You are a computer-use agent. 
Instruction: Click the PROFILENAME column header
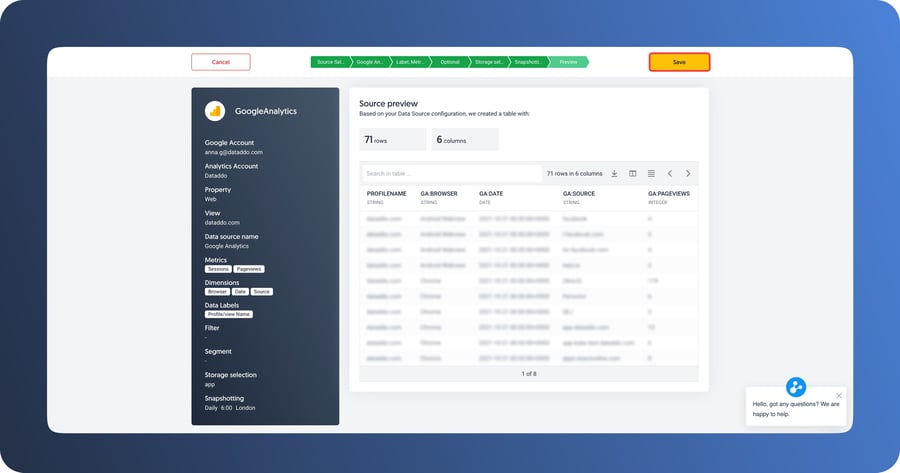[386, 194]
